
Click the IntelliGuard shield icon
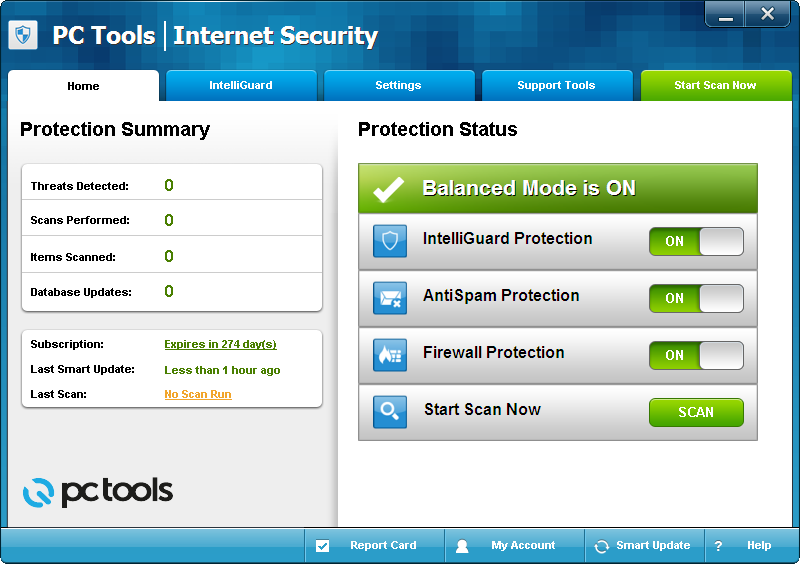390,241
